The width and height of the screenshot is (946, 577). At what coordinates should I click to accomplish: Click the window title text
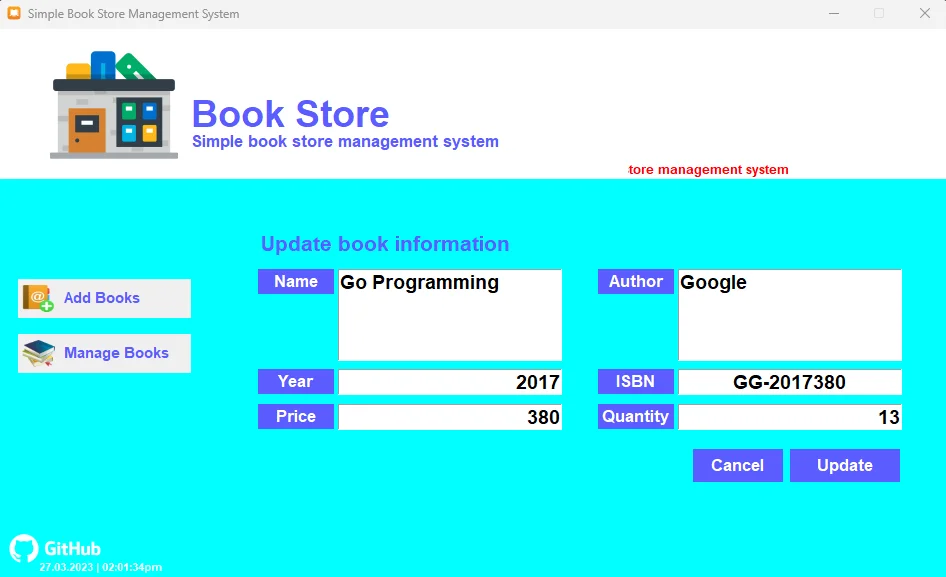[133, 14]
